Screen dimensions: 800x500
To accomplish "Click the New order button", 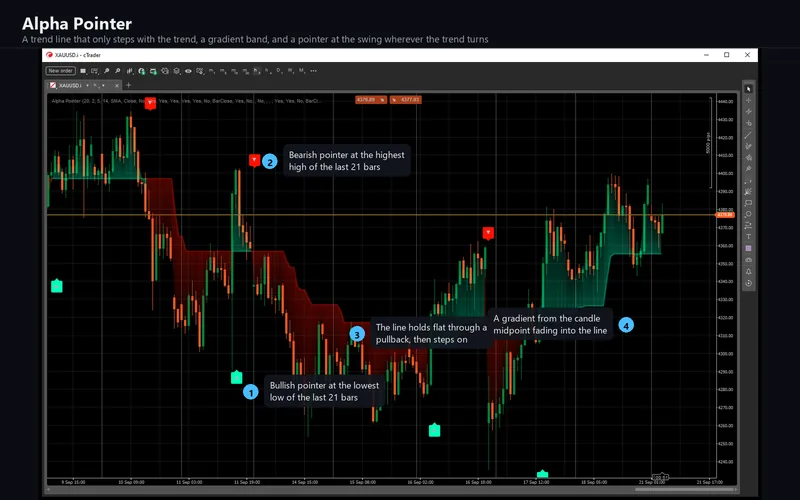I will [61, 71].
